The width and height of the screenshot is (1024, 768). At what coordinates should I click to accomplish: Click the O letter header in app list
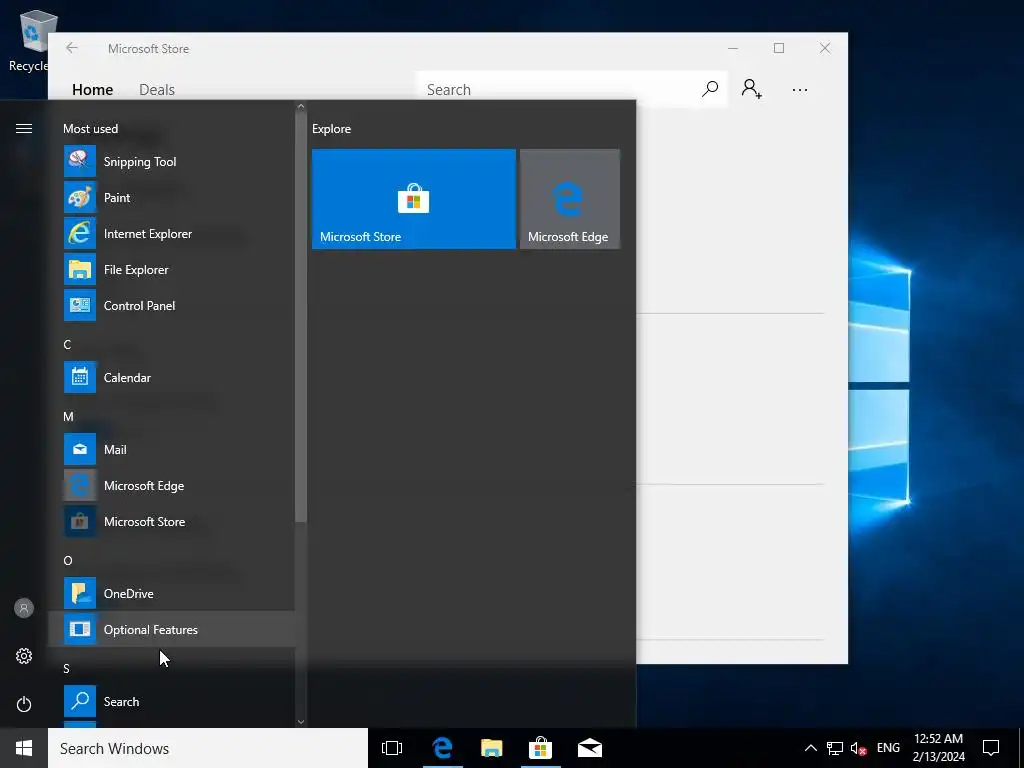coord(68,560)
